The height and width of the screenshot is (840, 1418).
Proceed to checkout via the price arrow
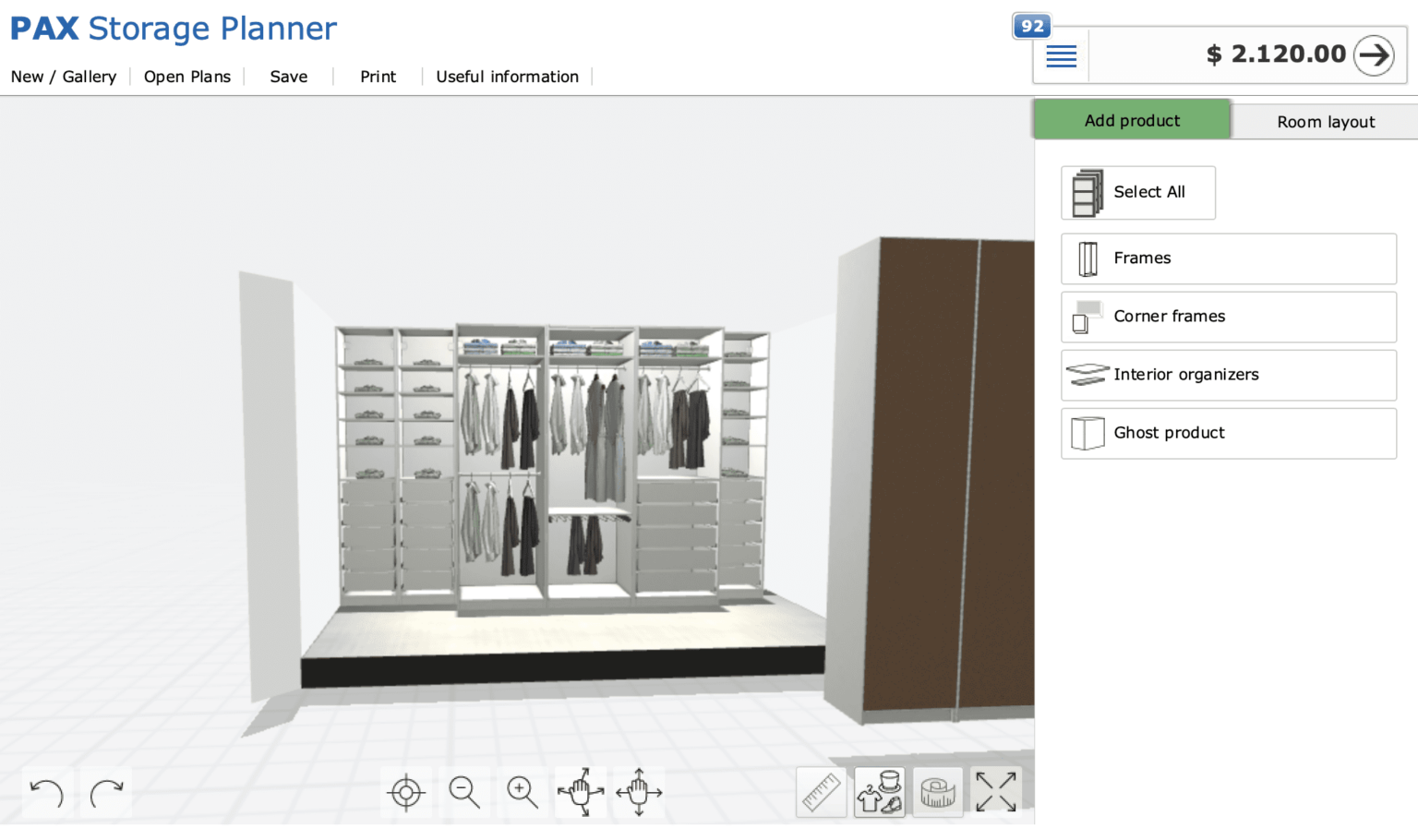pyautogui.click(x=1375, y=54)
